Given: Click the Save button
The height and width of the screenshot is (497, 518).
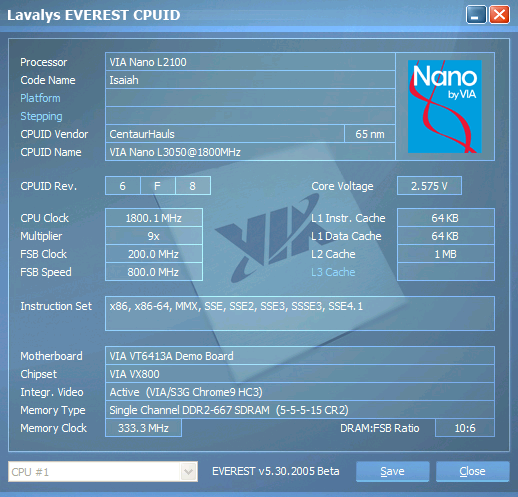Looking at the screenshot, I should (x=392, y=471).
